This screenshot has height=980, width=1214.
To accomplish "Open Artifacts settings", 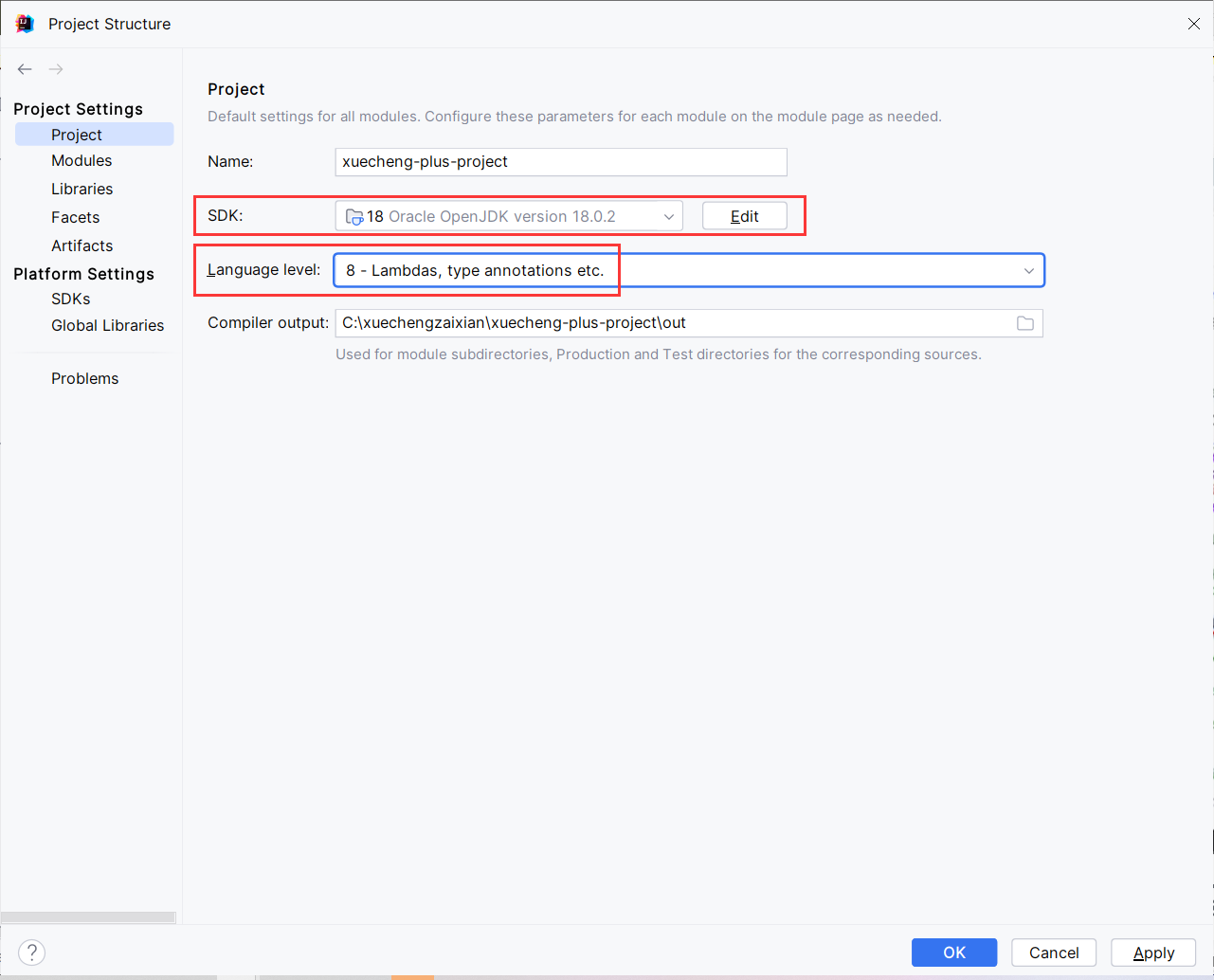I will pyautogui.click(x=82, y=246).
